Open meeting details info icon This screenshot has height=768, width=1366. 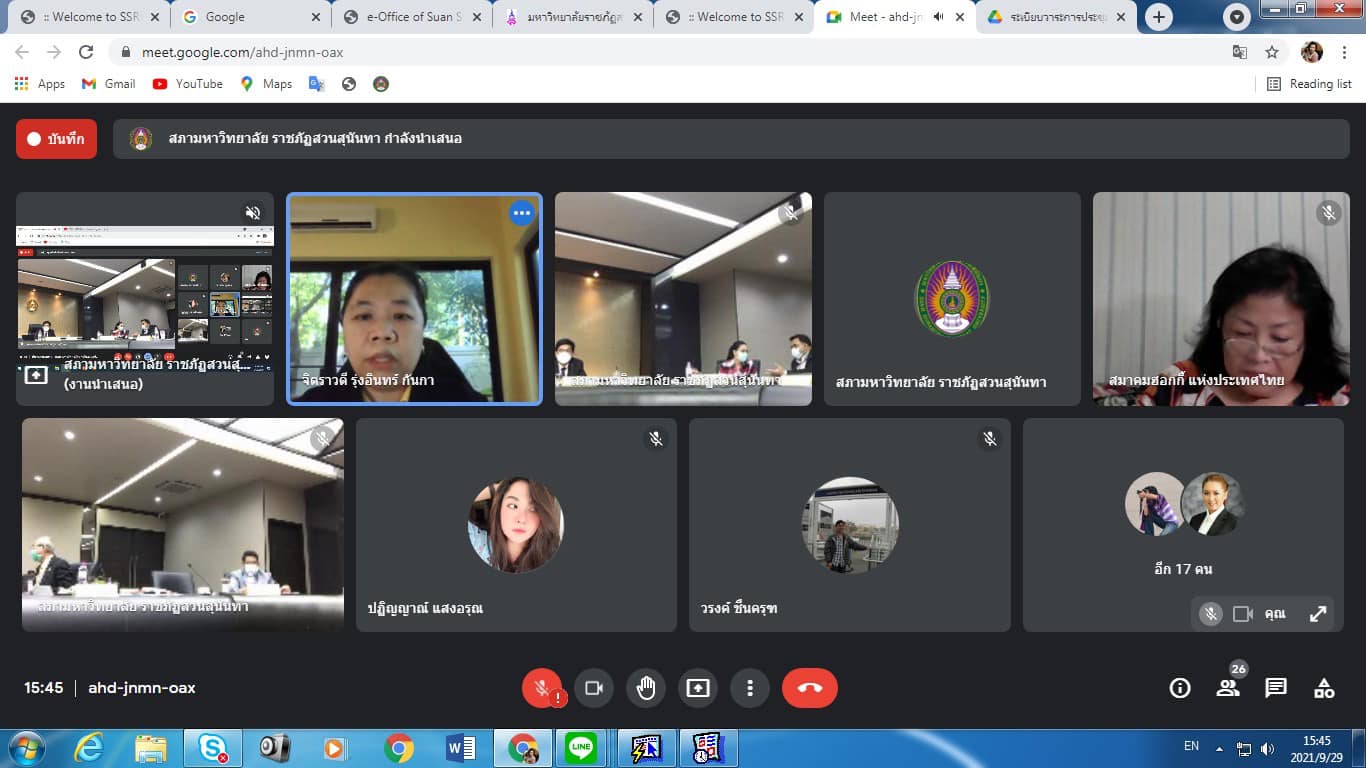click(x=1180, y=688)
